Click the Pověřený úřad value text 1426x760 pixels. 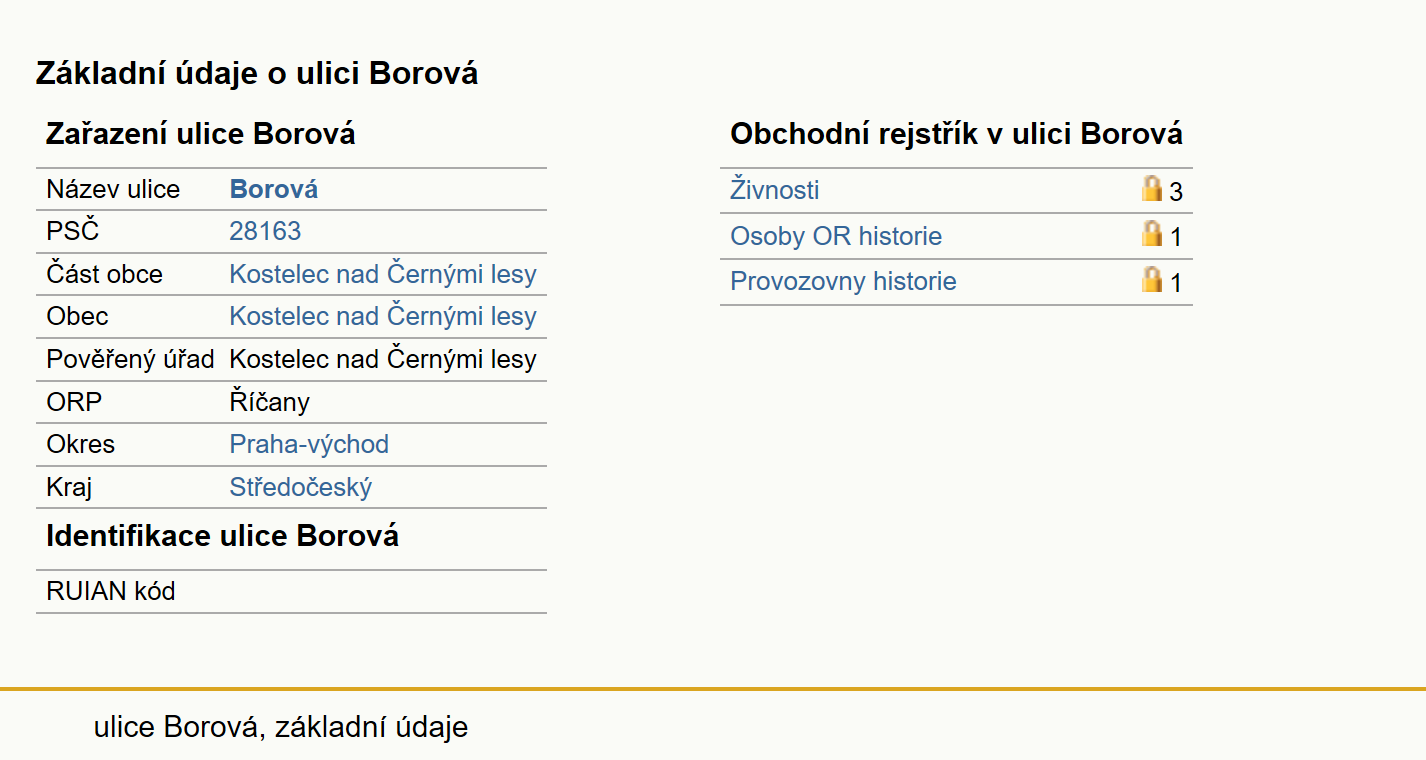click(x=383, y=359)
